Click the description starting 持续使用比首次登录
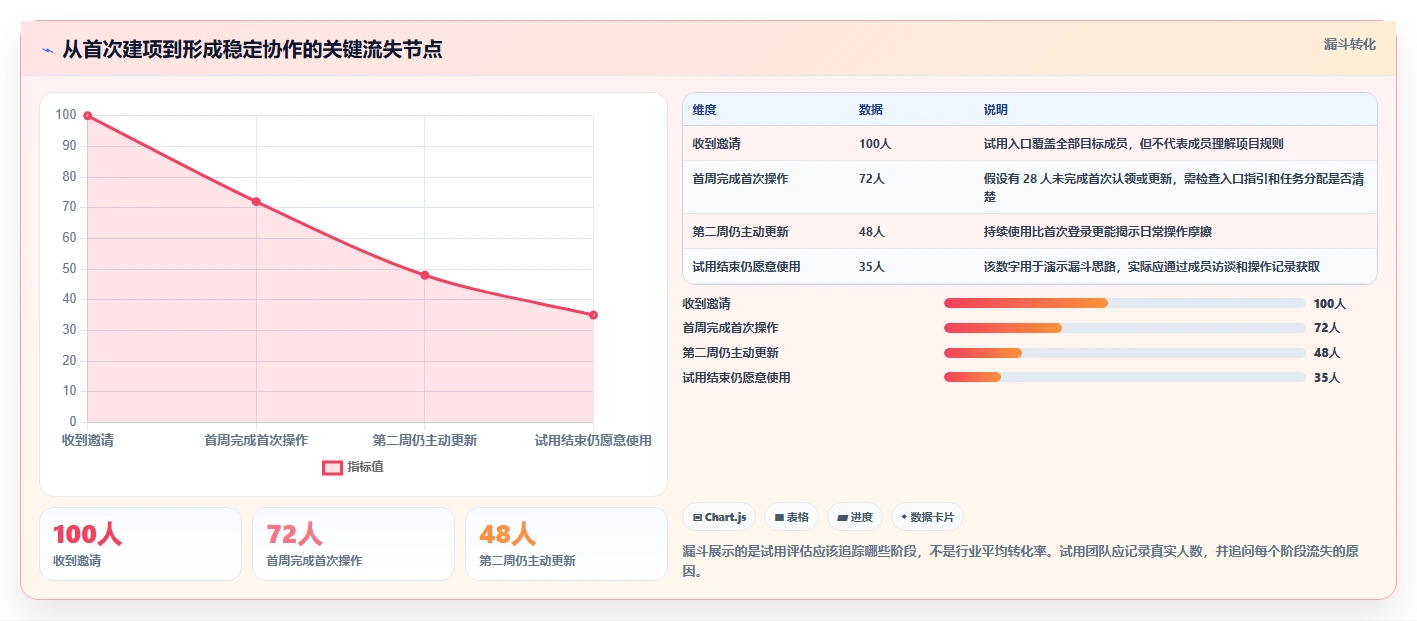Screen dimensions: 1417x621 point(1097,232)
